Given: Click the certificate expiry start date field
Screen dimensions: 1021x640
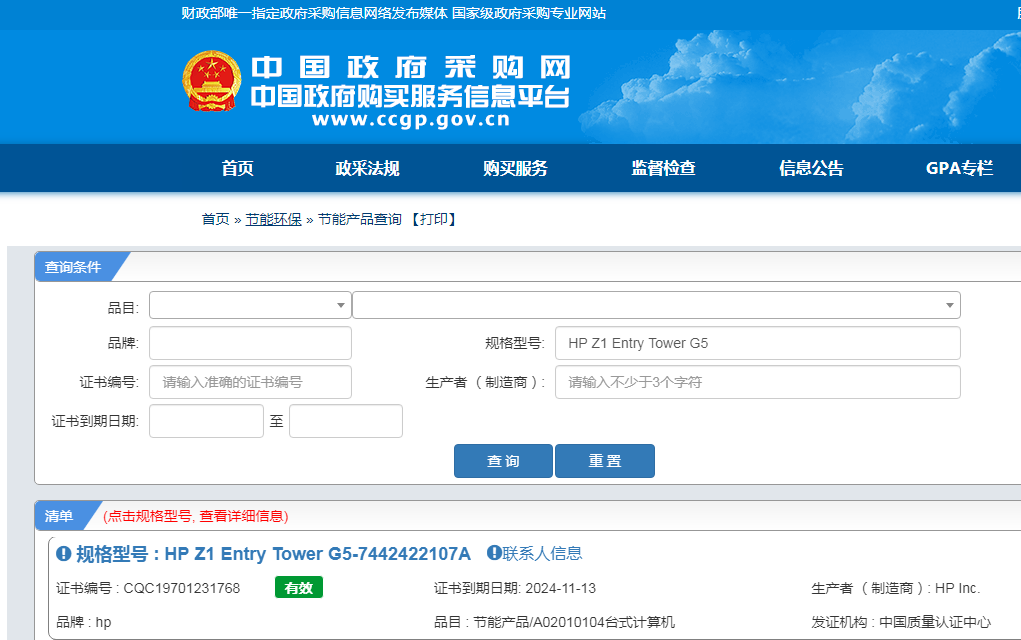Looking at the screenshot, I should tap(206, 421).
